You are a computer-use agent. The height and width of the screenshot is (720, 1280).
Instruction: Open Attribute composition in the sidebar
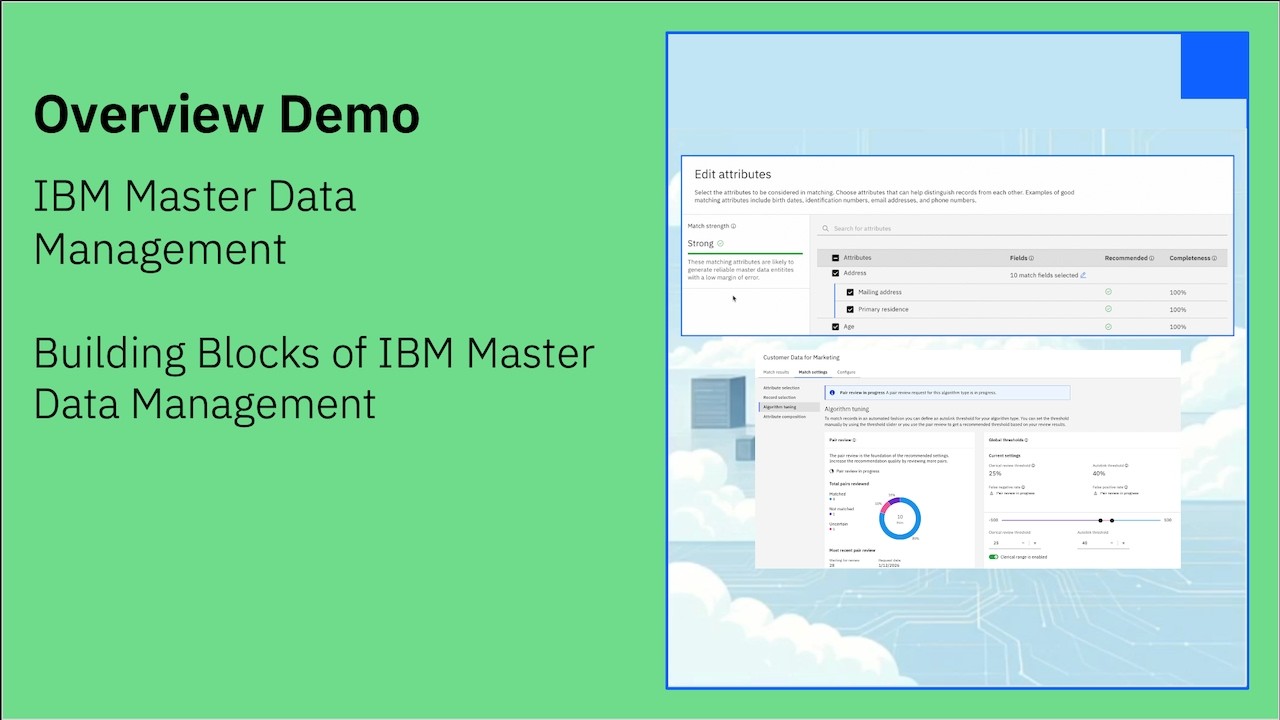[785, 416]
